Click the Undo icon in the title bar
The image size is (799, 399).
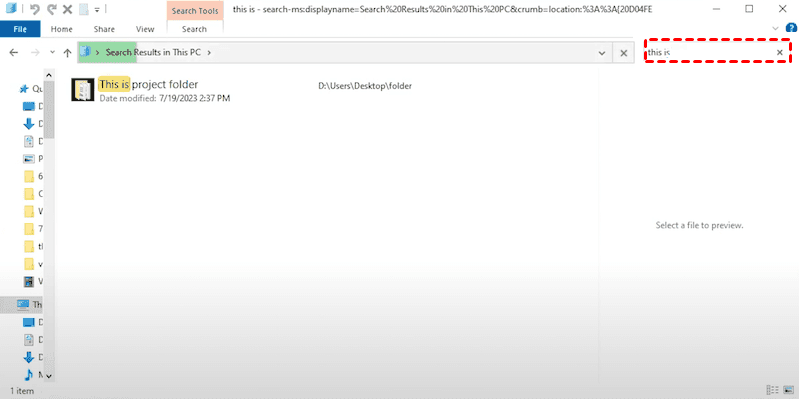coord(35,9)
